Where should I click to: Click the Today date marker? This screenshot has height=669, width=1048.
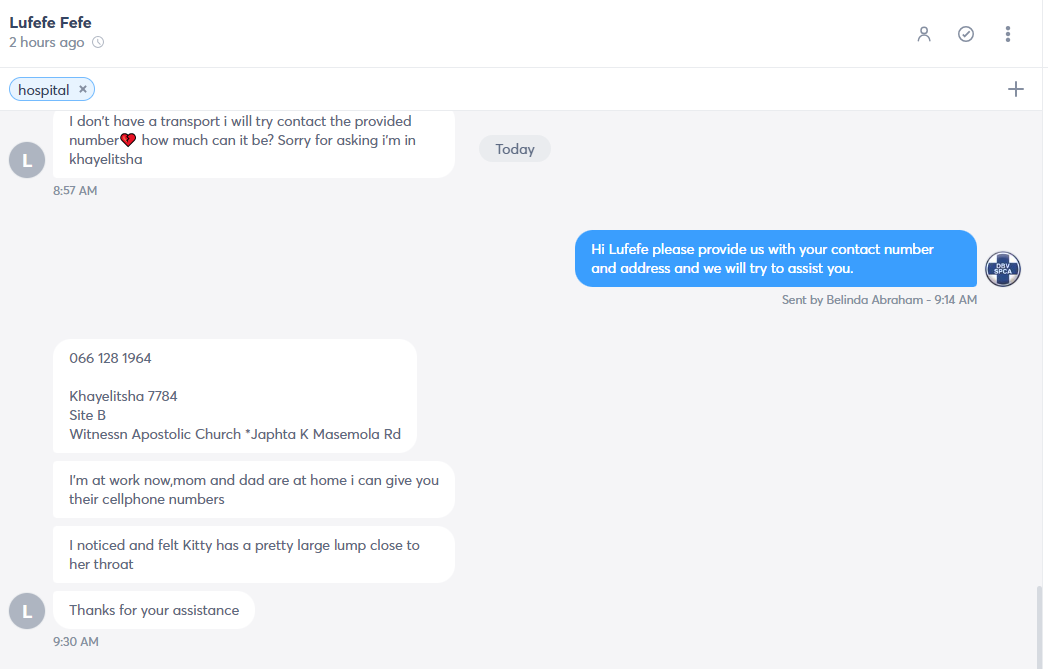(x=515, y=149)
